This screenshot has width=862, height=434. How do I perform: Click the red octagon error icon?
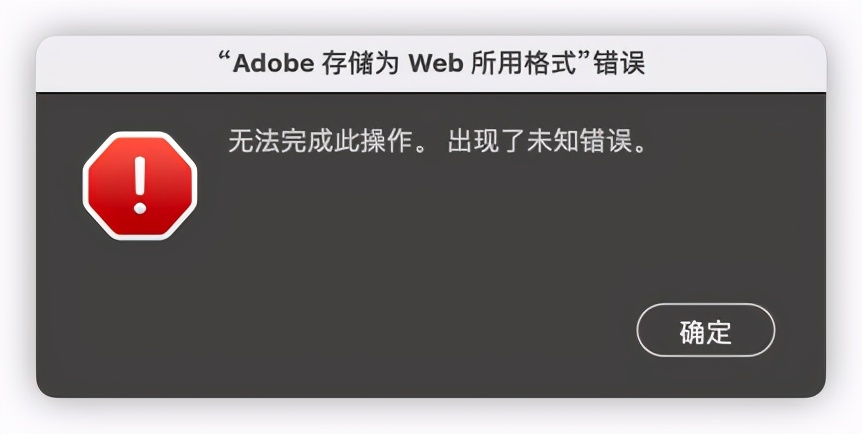[x=140, y=186]
